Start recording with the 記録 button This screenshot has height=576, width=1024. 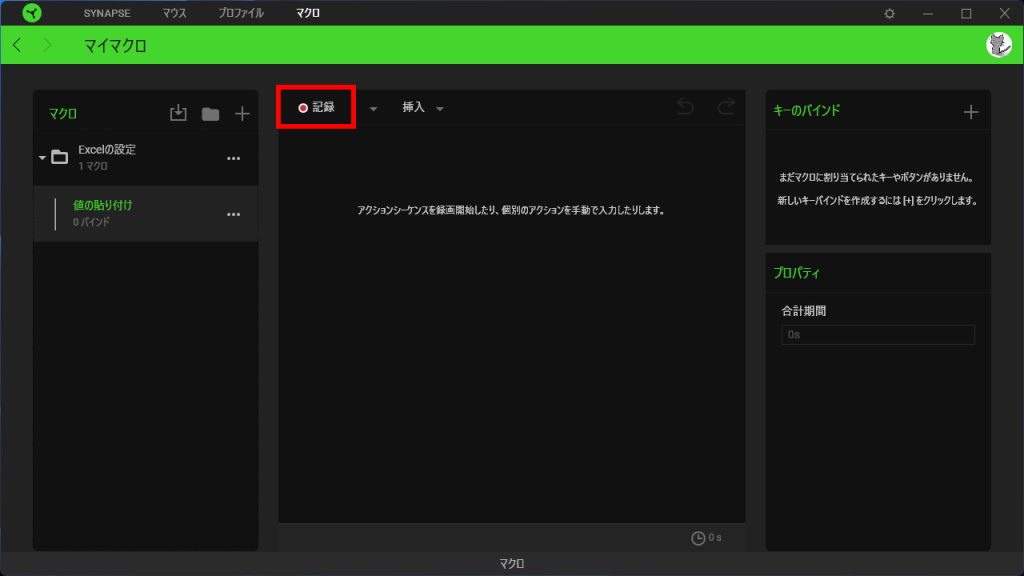tap(316, 107)
